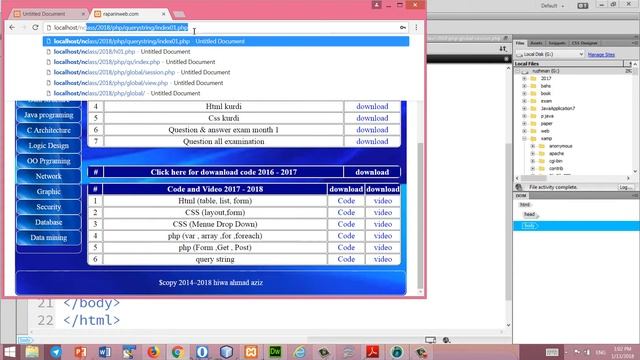Click download for code 2016 - 2017
The height and width of the screenshot is (360, 640).
[372, 172]
